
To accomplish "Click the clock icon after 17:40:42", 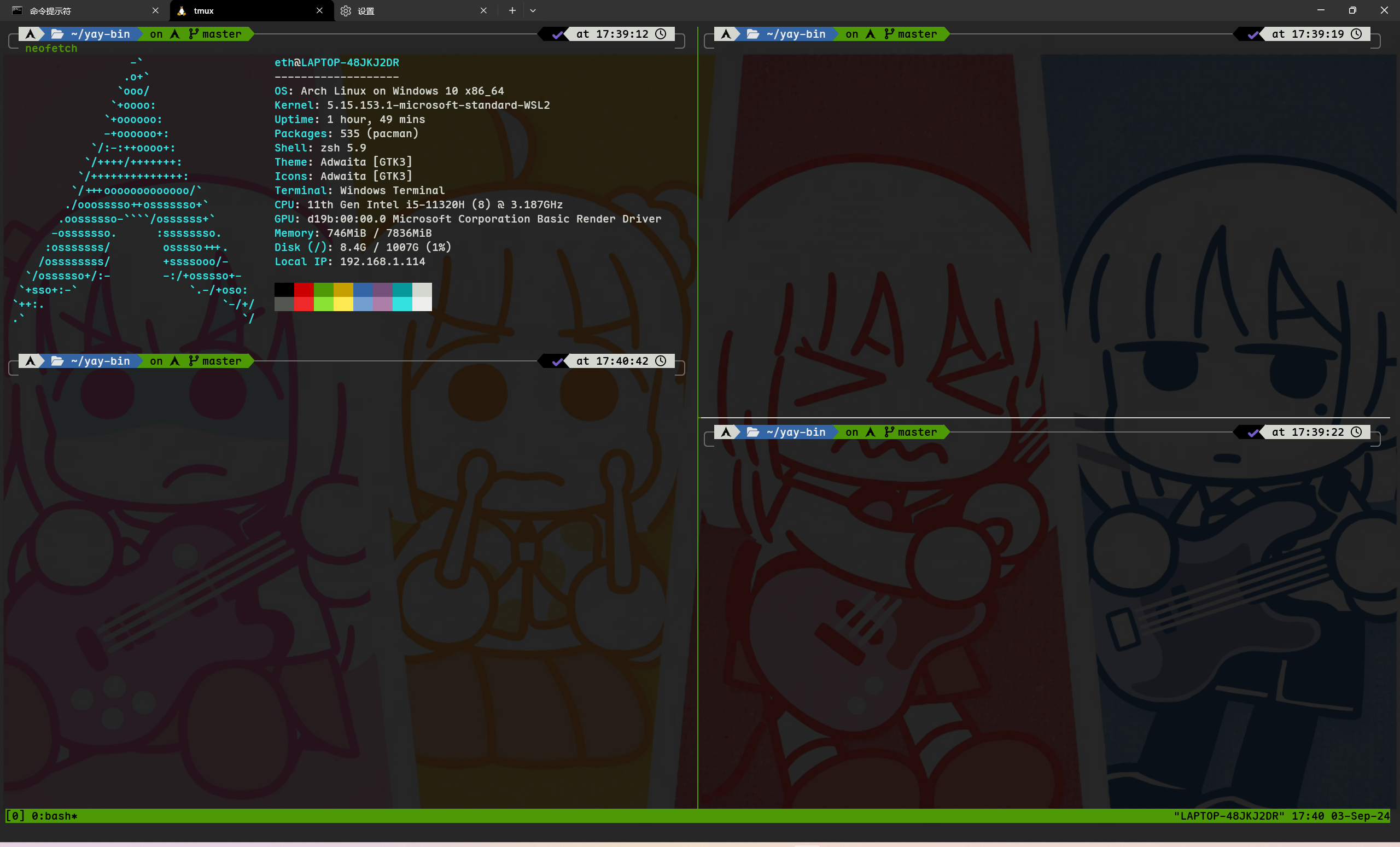I will (661, 361).
